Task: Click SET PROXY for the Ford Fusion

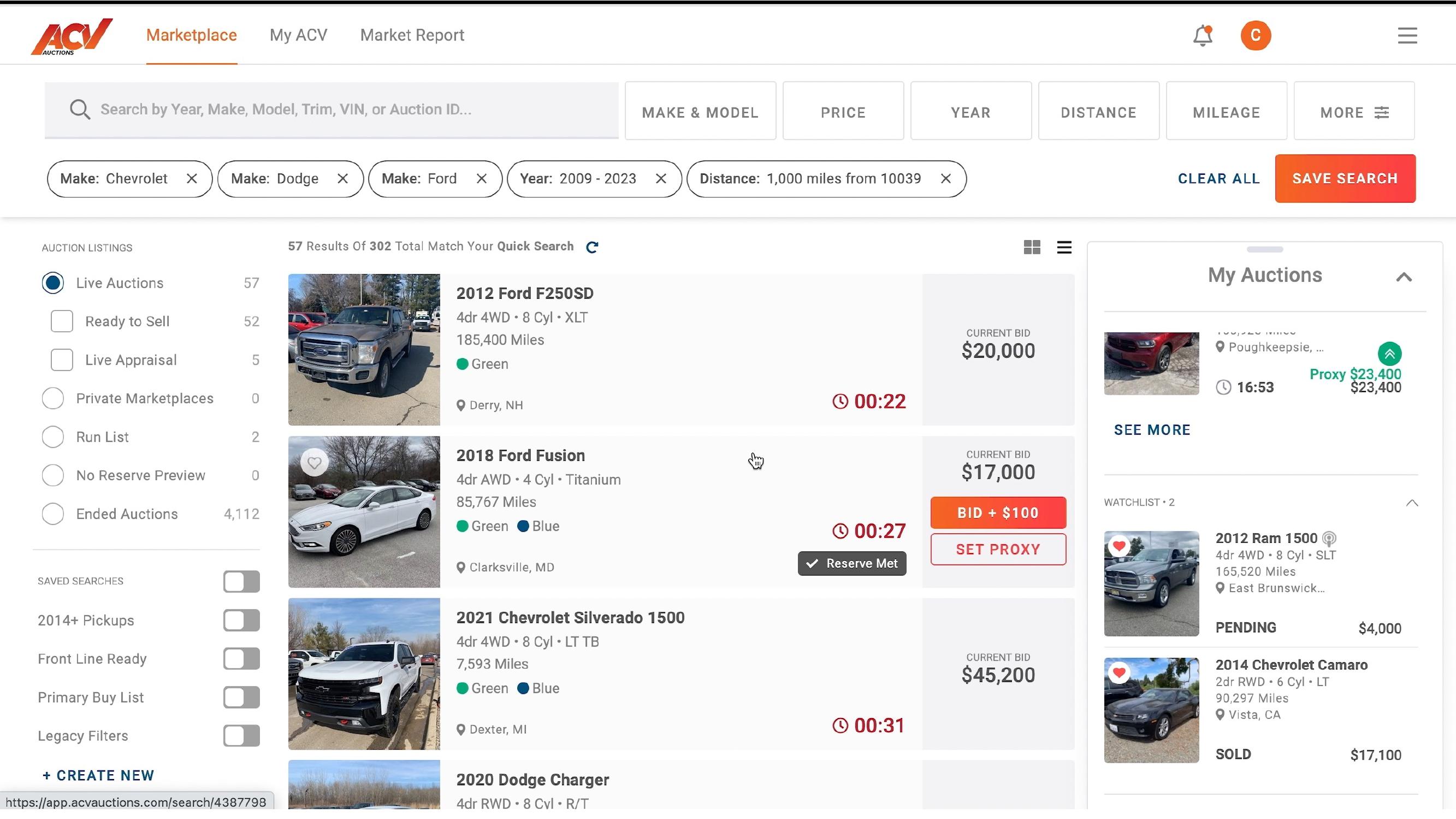Action: pos(998,549)
